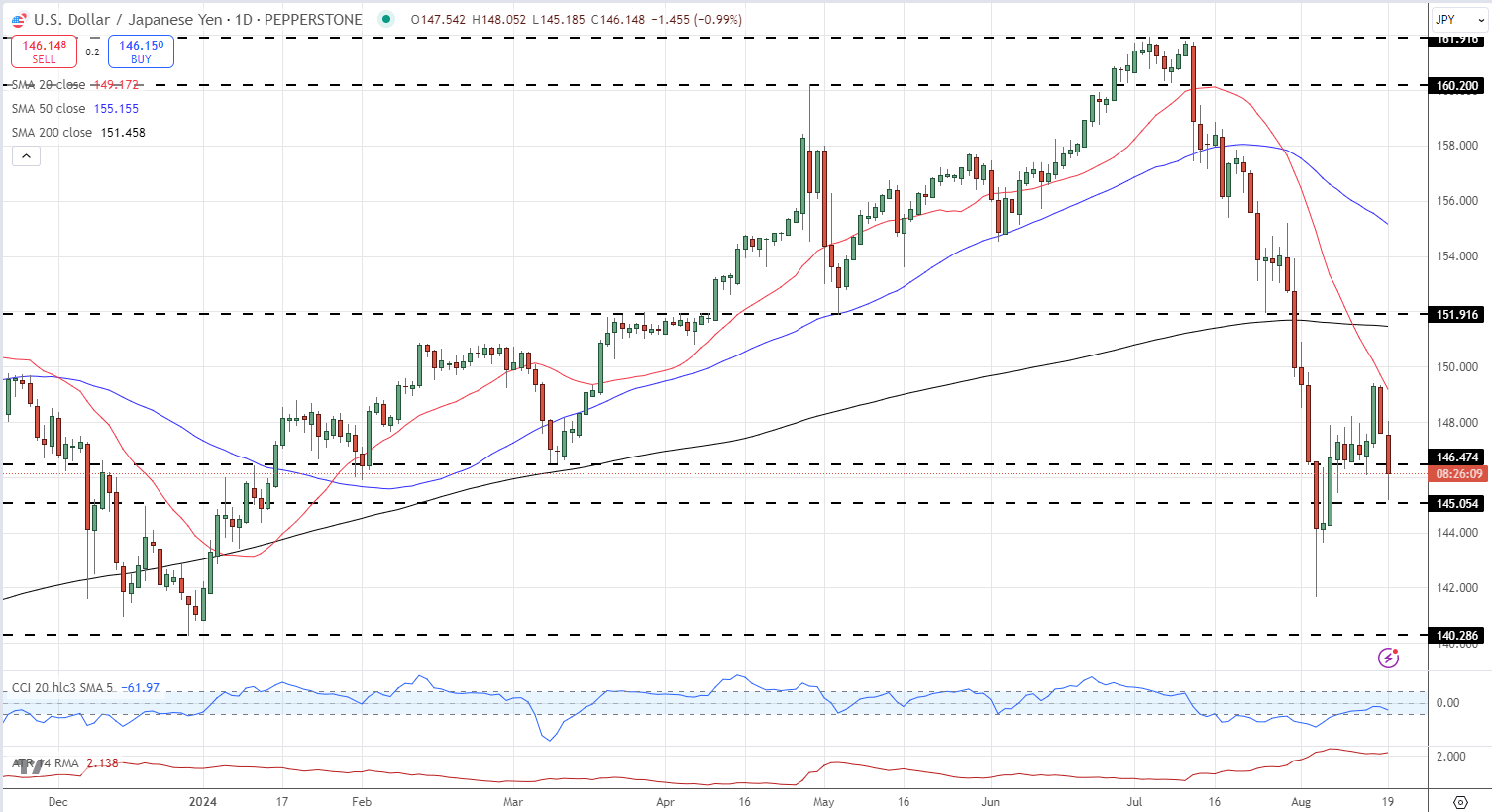Click the 144.000 price axis label
The width and height of the screenshot is (1492, 812).
click(x=1457, y=533)
